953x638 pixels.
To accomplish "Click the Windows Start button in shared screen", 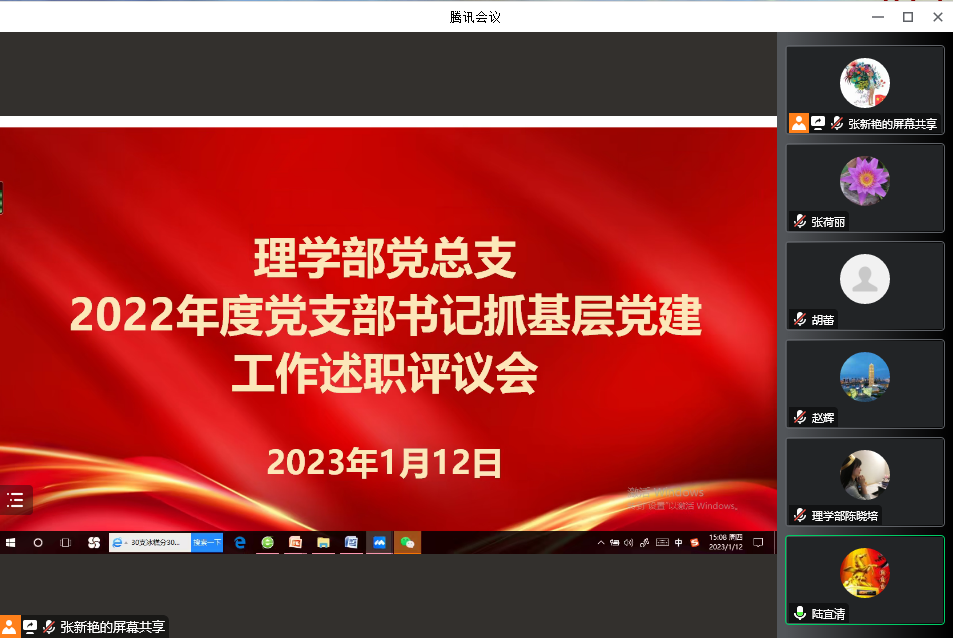I will 11,542.
